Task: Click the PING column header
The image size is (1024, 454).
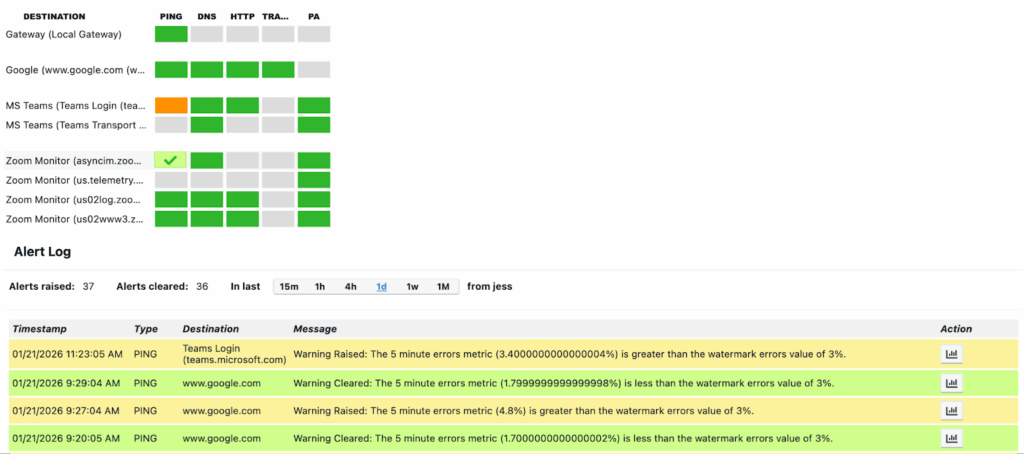Action: click(171, 16)
